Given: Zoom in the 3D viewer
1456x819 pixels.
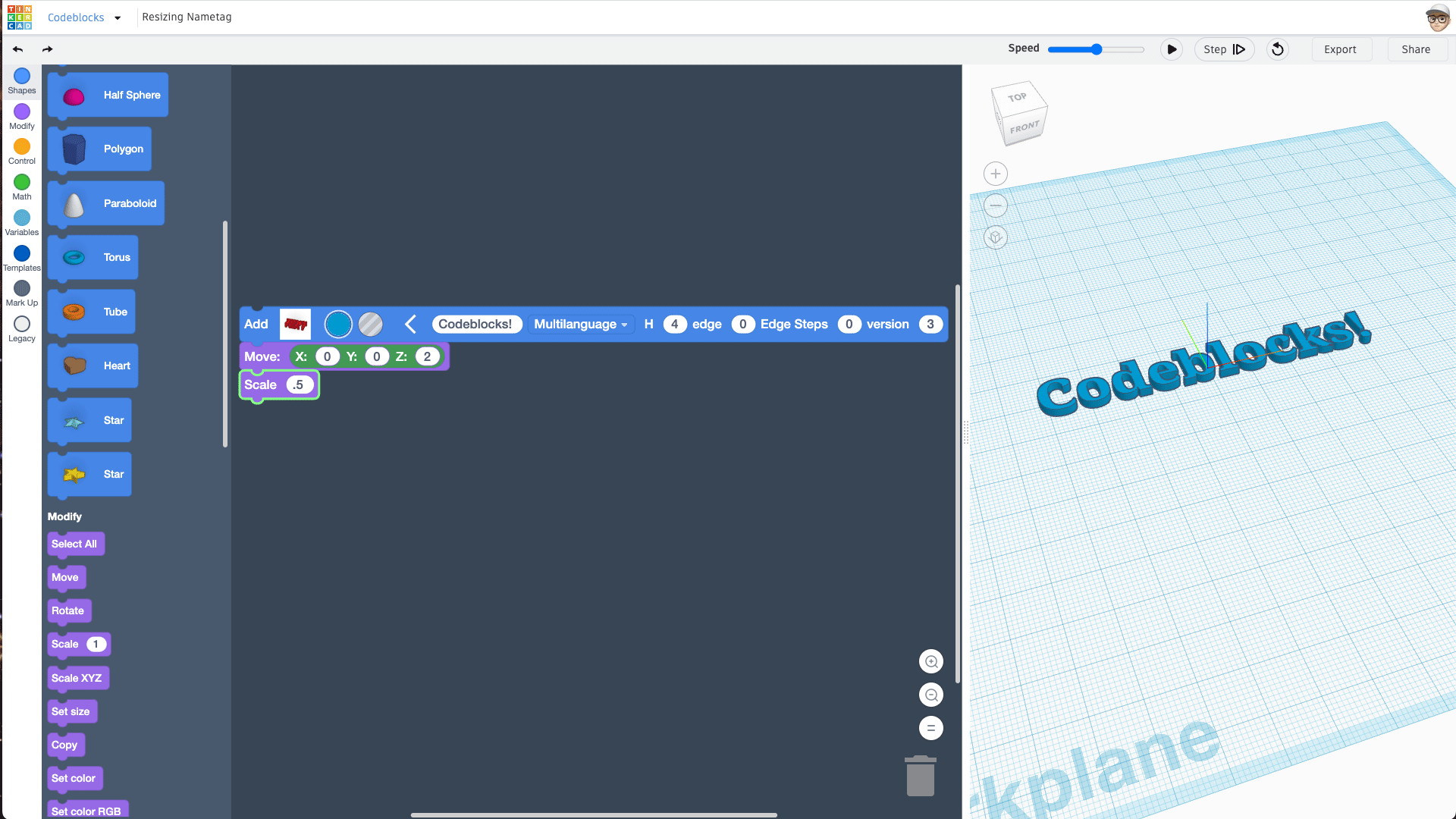Looking at the screenshot, I should (x=996, y=174).
